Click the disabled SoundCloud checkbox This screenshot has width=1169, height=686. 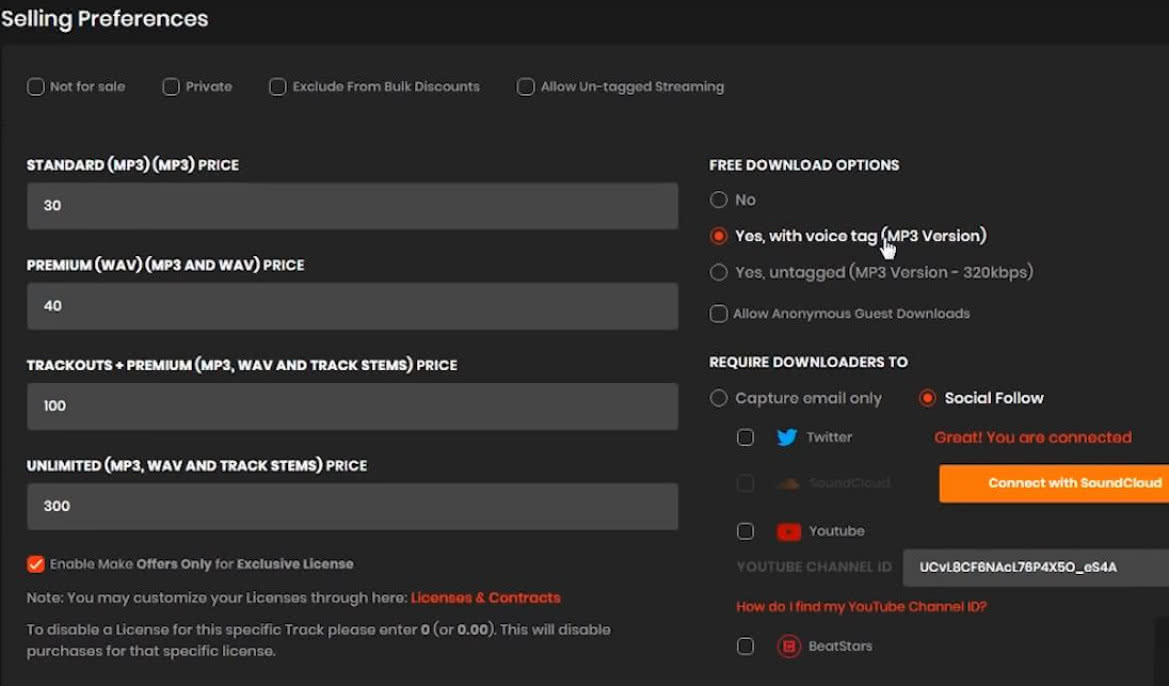tap(745, 483)
